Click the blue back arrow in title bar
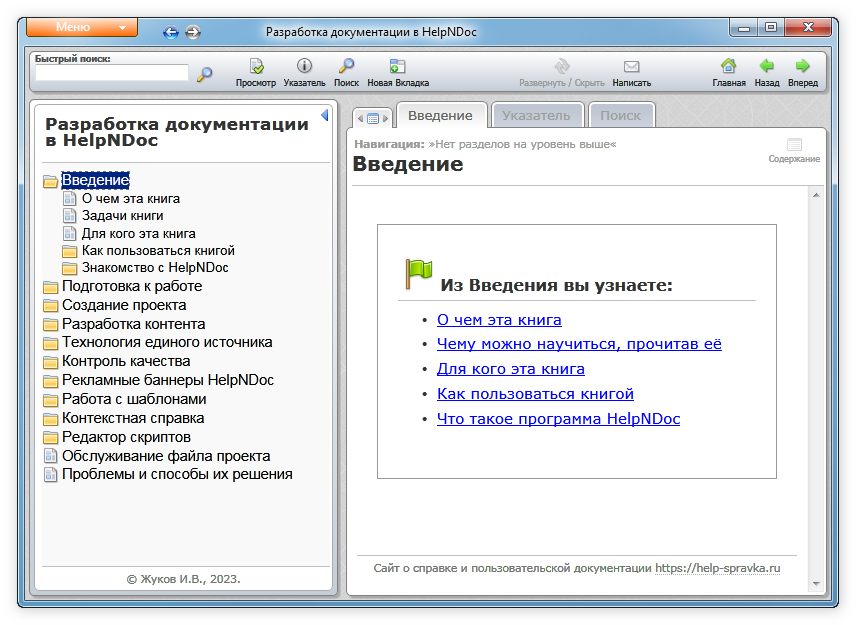This screenshot has height=625, width=856. tap(171, 33)
